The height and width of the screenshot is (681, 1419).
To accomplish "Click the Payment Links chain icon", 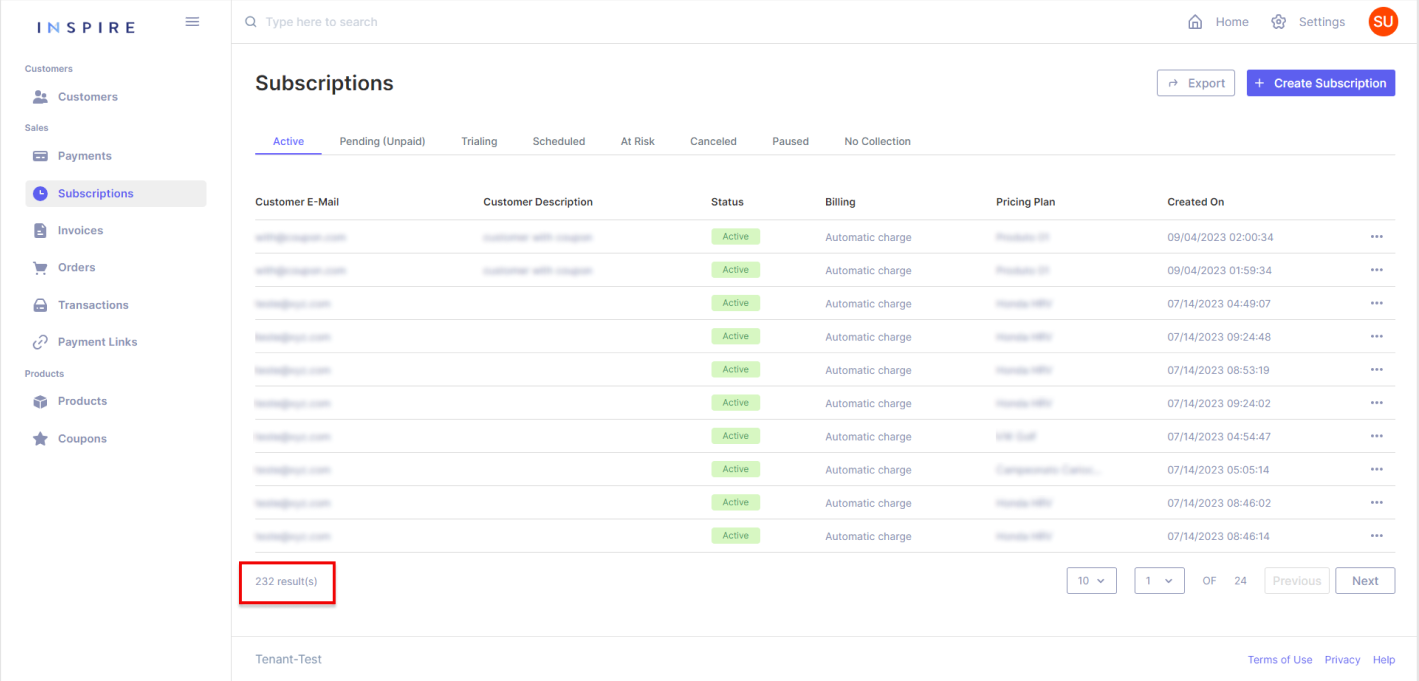I will point(40,342).
